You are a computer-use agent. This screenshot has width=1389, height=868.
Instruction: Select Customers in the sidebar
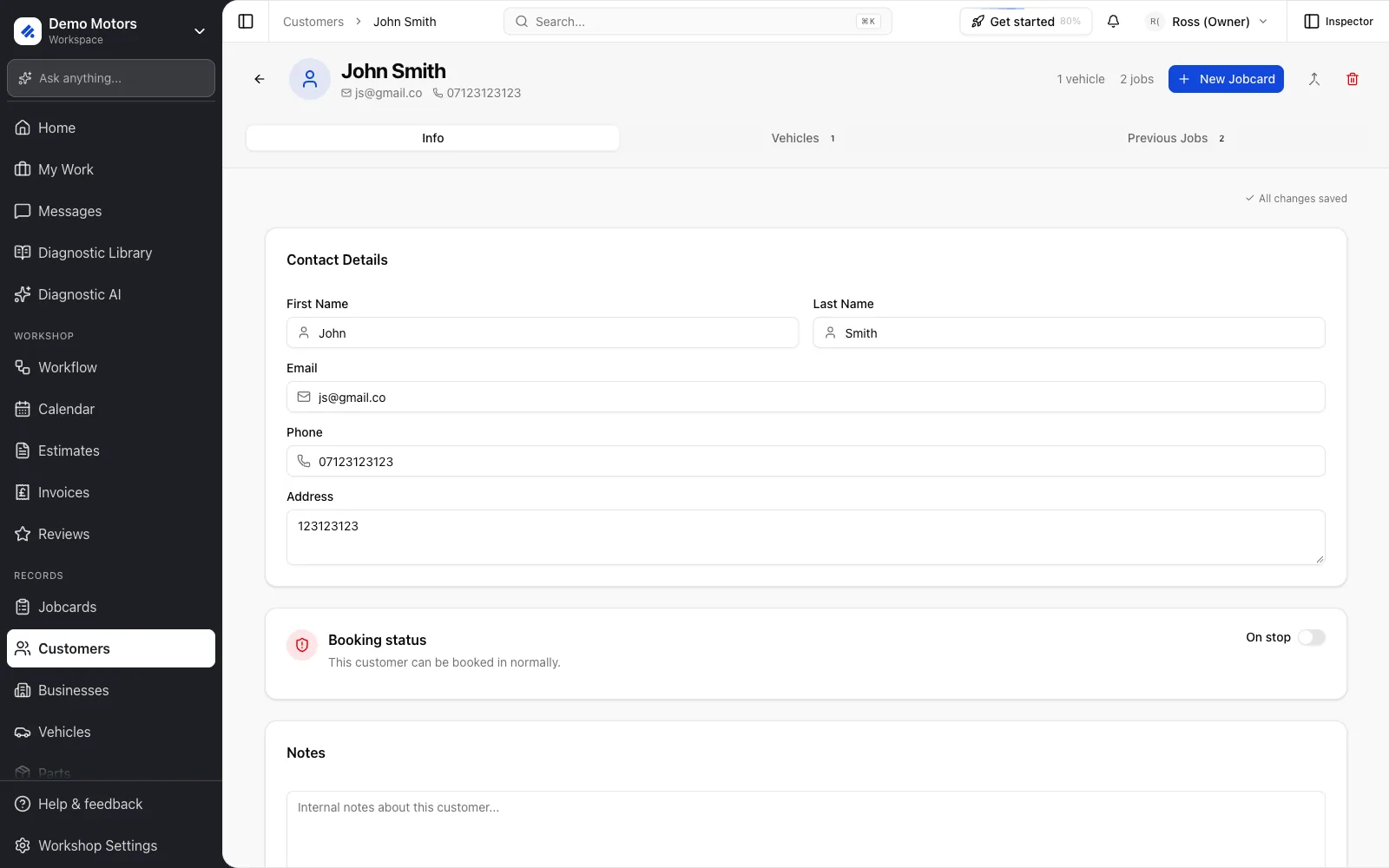111,648
